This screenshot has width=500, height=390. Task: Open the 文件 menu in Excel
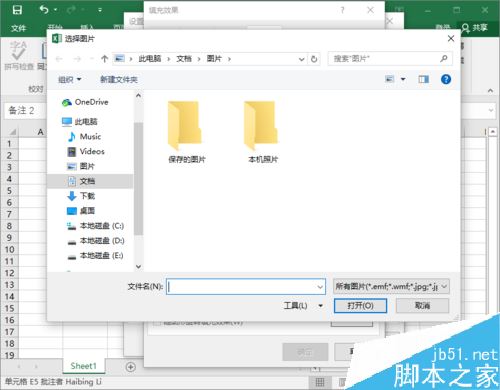pos(18,28)
